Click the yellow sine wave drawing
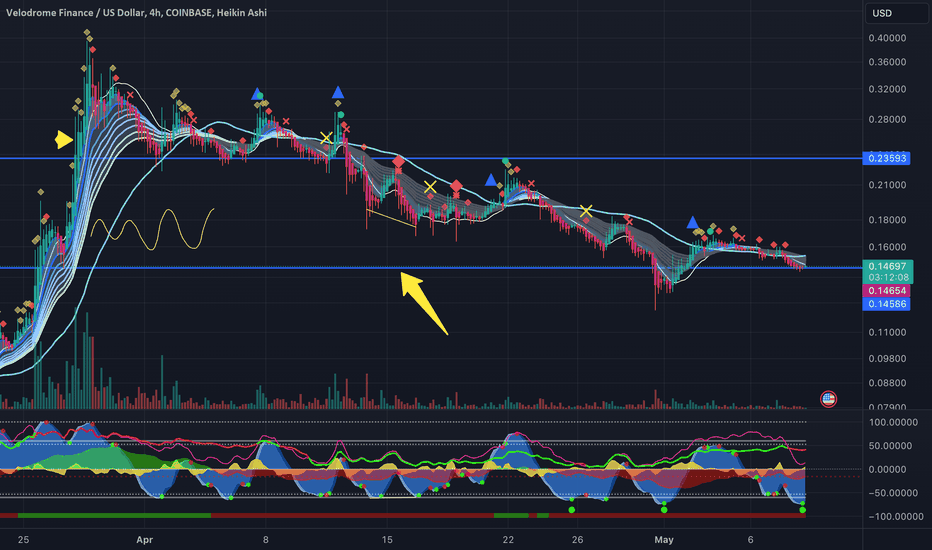The width and height of the screenshot is (932, 550). 152,230
